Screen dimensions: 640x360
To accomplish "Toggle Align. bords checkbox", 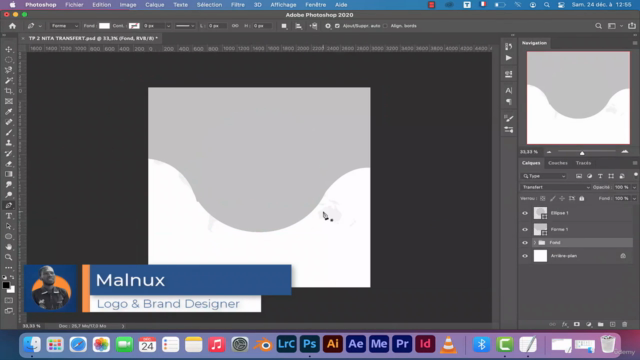I will pyautogui.click(x=385, y=26).
